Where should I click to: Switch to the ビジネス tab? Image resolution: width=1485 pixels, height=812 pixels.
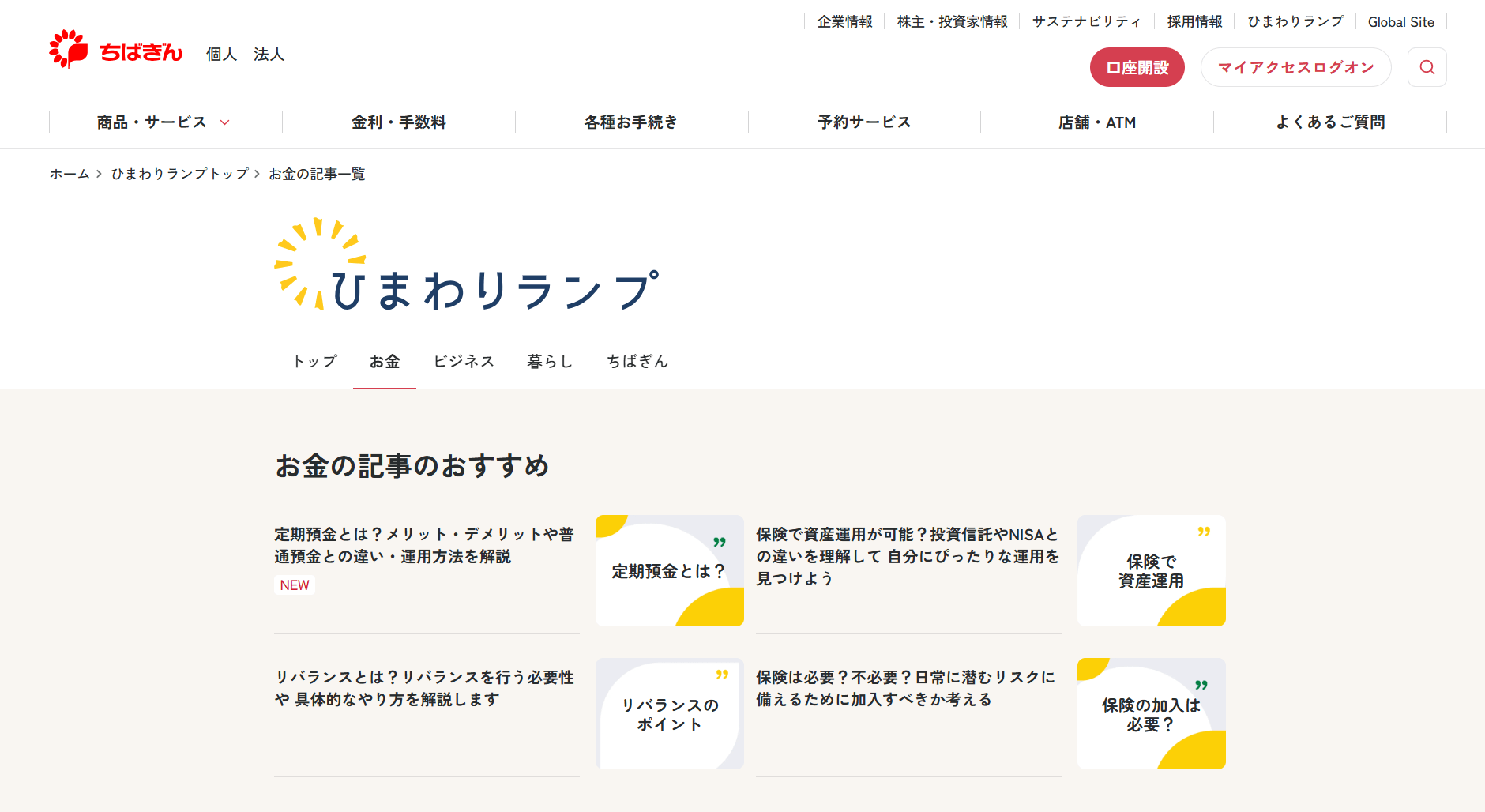464,362
